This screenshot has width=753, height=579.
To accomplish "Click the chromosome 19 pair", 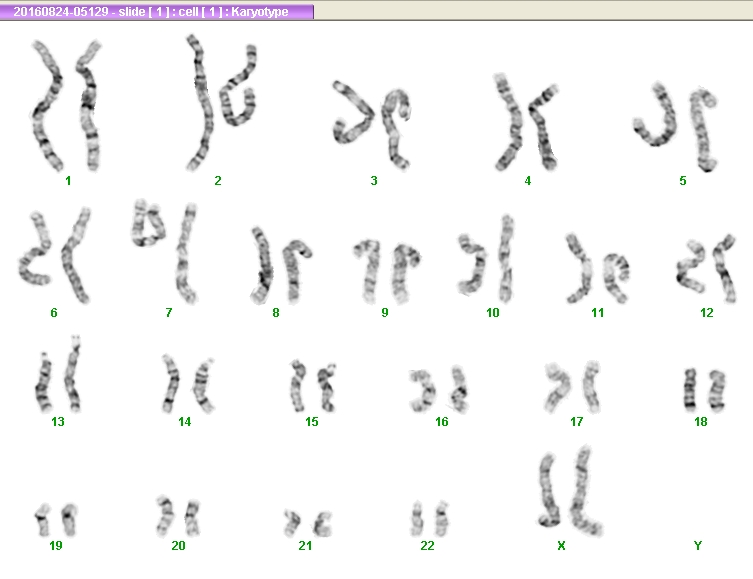I will click(x=56, y=519).
